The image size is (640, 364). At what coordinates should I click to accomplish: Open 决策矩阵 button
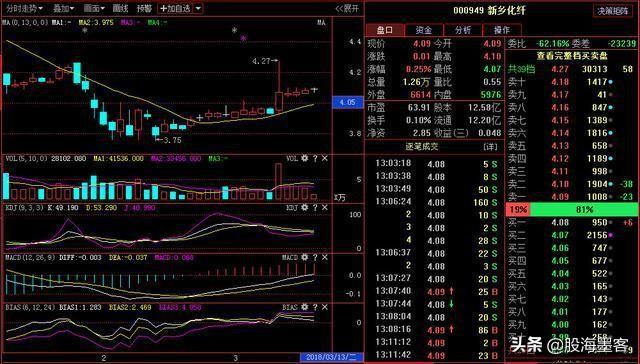point(613,11)
